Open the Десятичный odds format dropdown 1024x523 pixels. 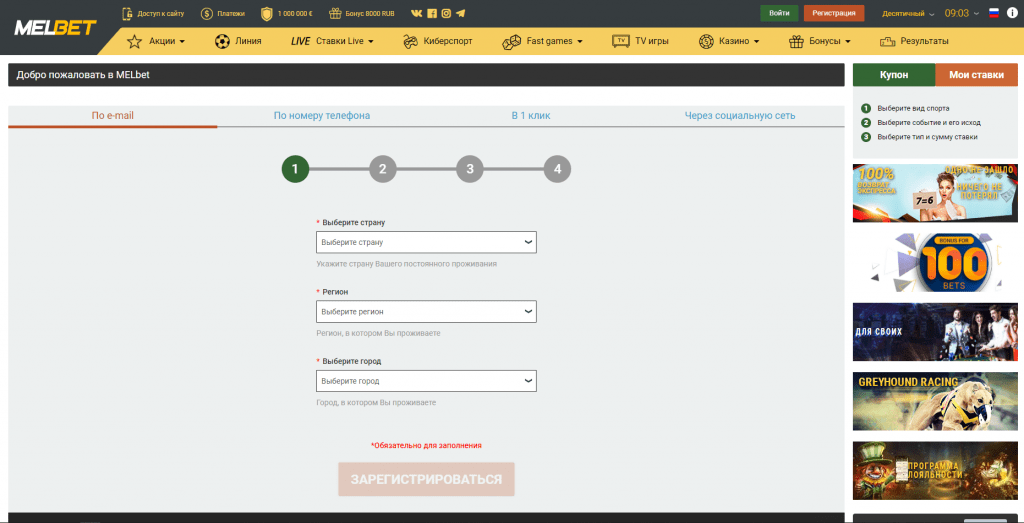(908, 13)
